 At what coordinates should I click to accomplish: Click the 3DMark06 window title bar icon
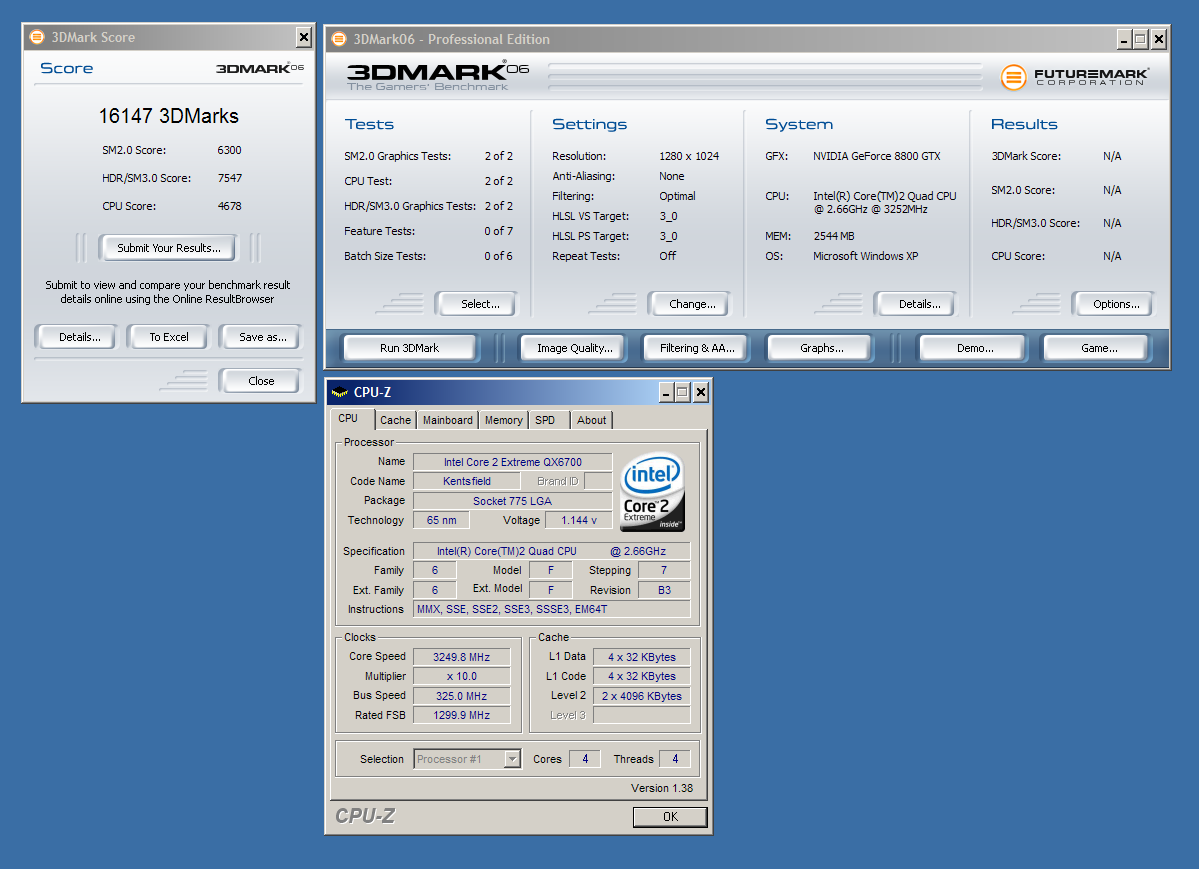(x=339, y=39)
